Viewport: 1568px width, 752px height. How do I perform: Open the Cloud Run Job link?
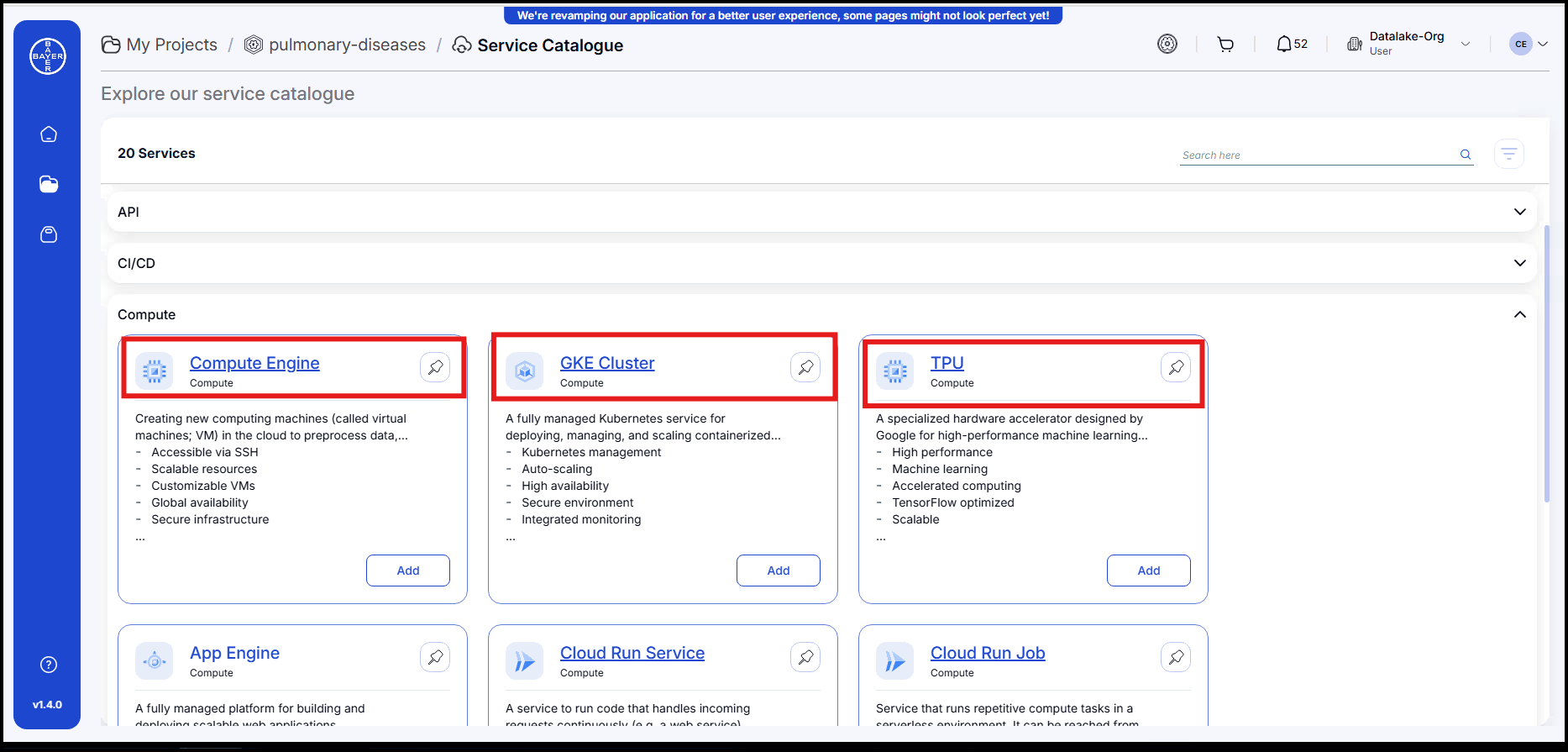coord(988,653)
